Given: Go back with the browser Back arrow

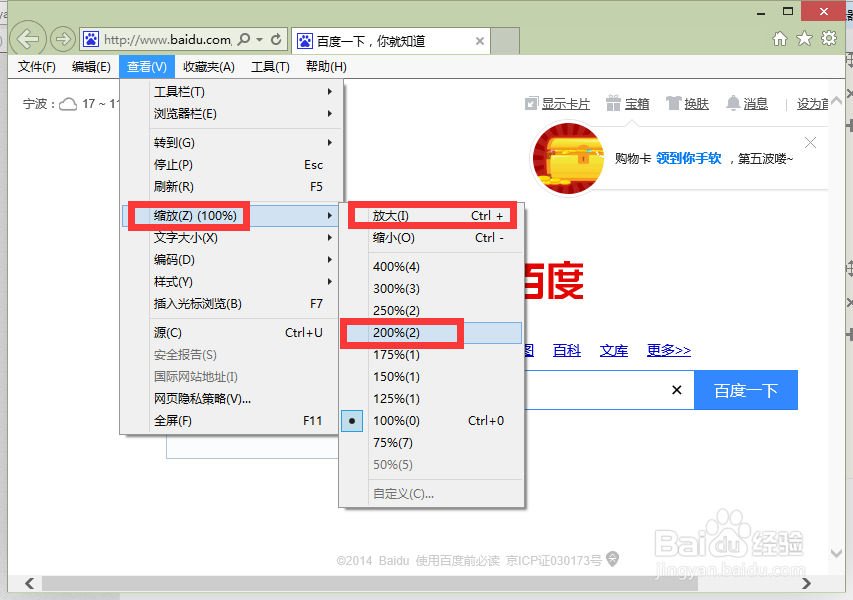Looking at the screenshot, I should pyautogui.click(x=27, y=39).
